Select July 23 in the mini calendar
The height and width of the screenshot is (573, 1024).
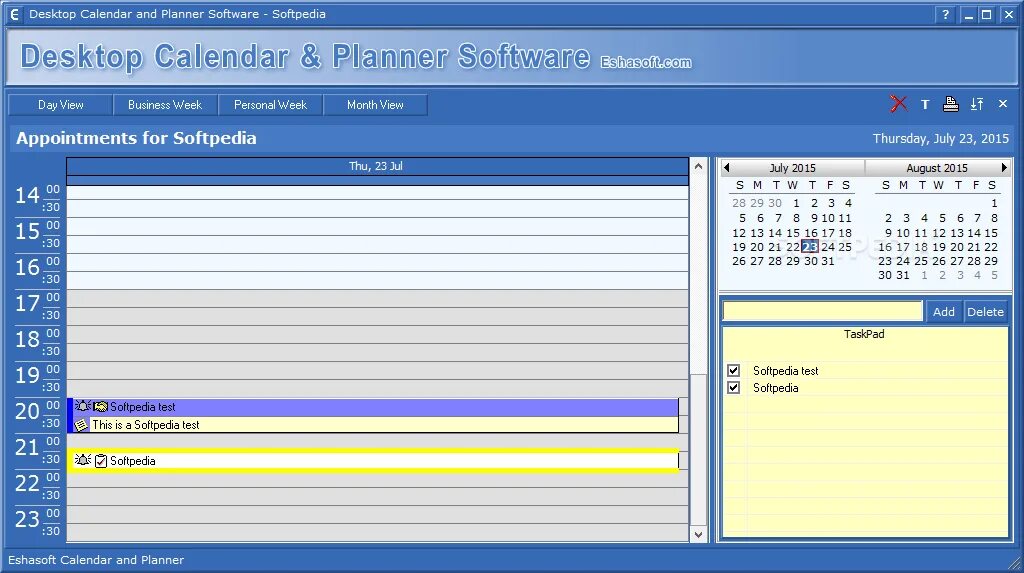pyautogui.click(x=810, y=246)
